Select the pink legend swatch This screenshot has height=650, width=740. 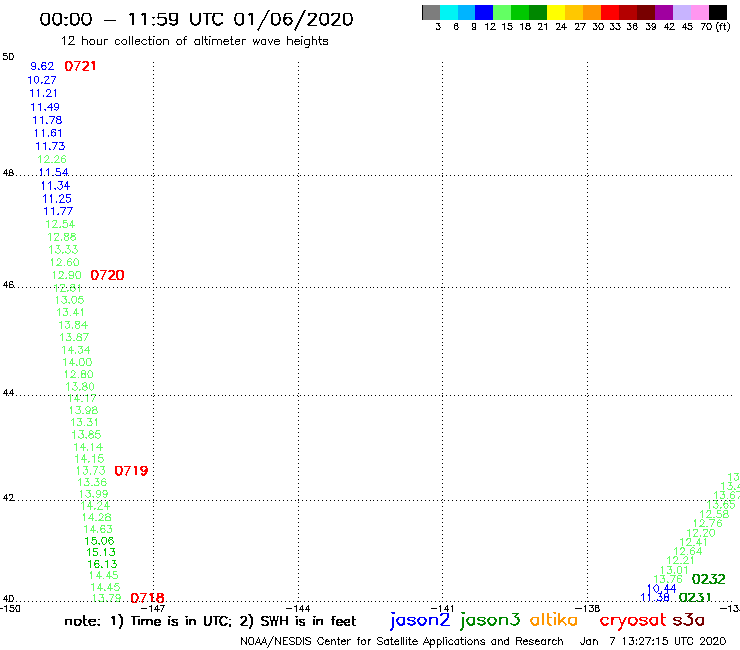click(699, 12)
